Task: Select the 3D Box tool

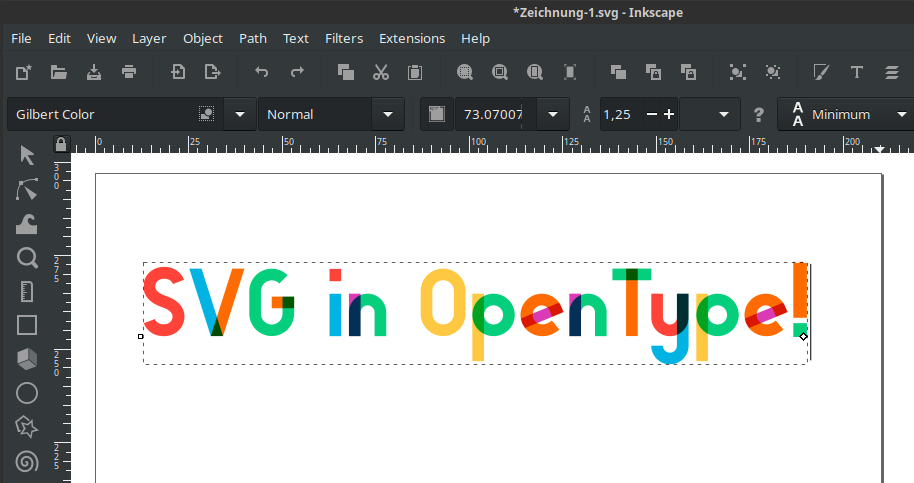Action: point(27,359)
